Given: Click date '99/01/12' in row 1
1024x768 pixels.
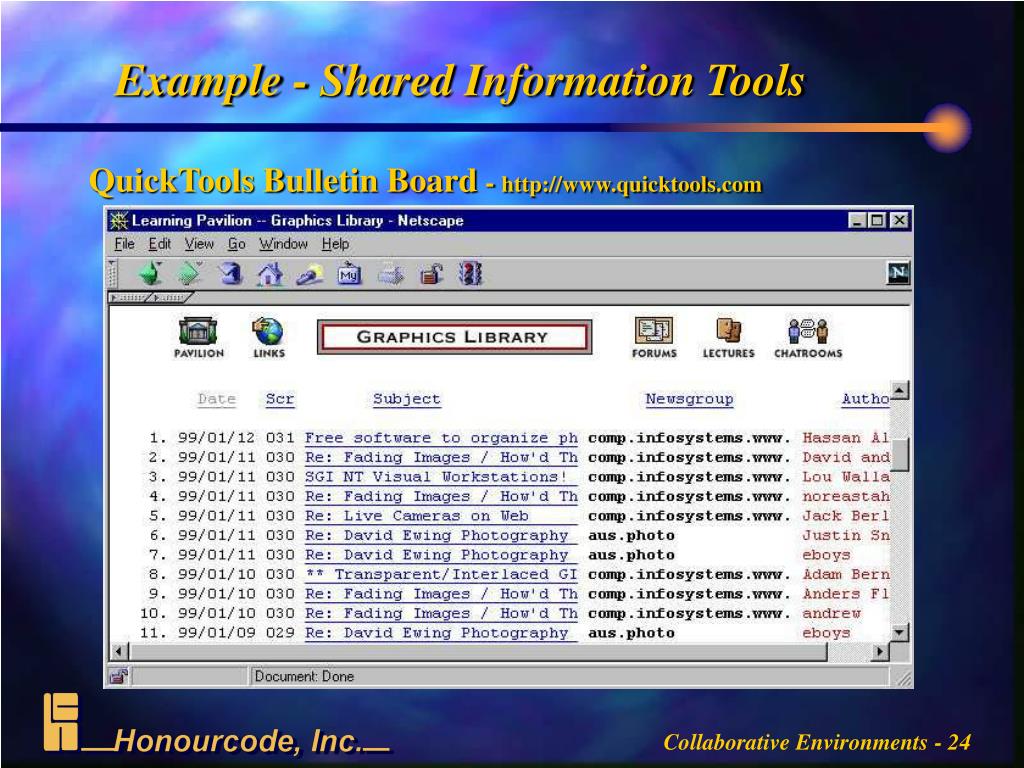Looking at the screenshot, I should 216,438.
